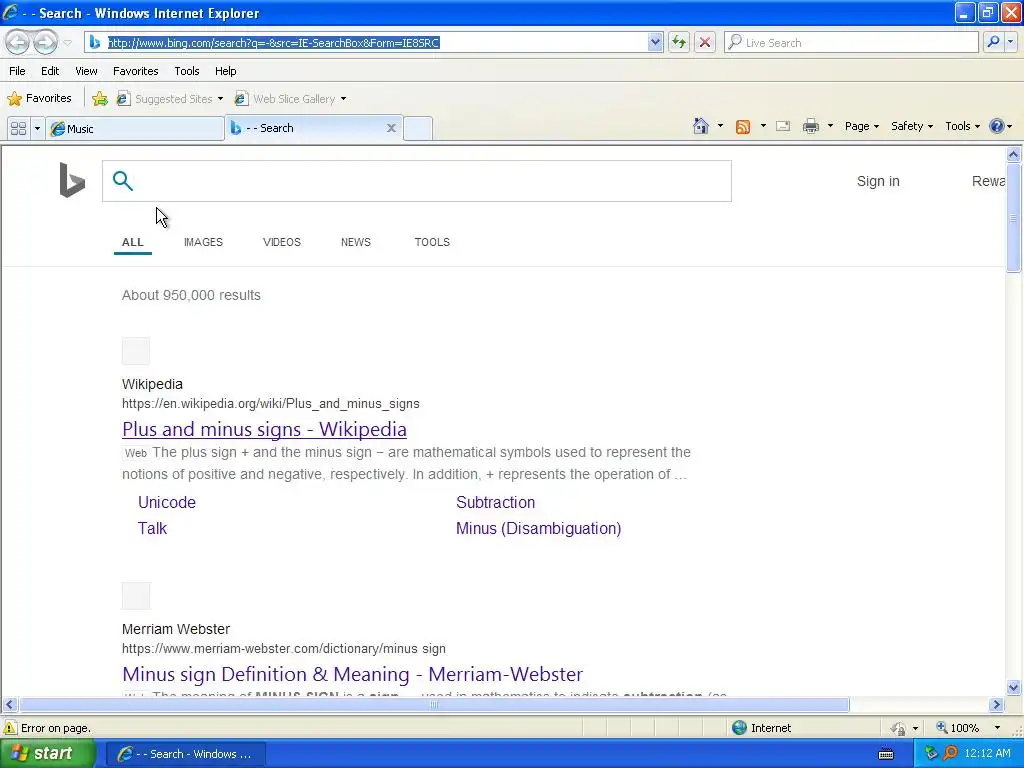
Task: Open the View menu
Action: pyautogui.click(x=86, y=71)
